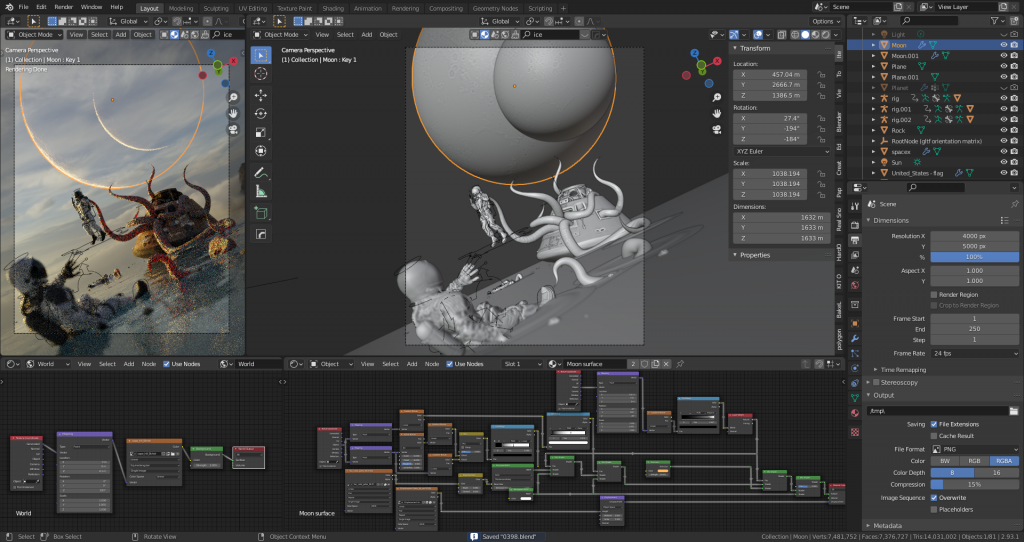
Task: Click folder icon next to /tmp\ output path
Action: click(1014, 411)
